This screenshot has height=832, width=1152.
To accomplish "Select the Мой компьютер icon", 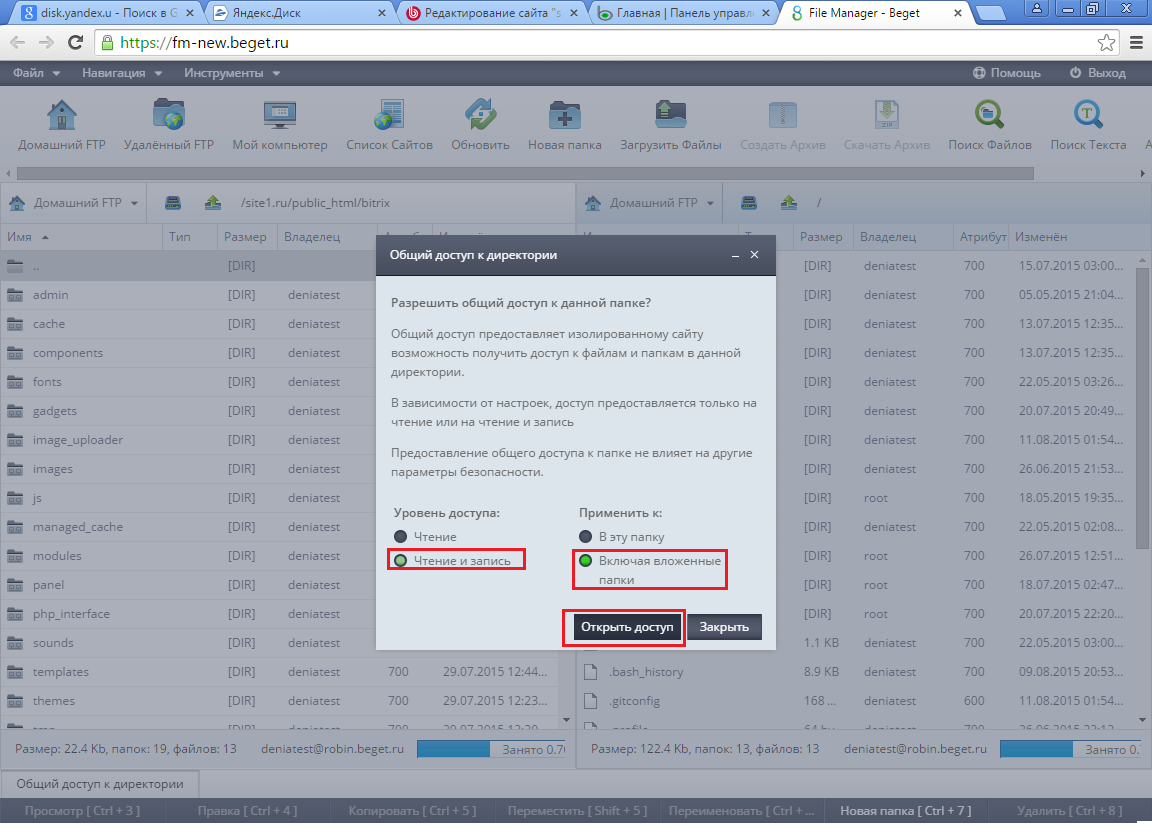I will (279, 115).
